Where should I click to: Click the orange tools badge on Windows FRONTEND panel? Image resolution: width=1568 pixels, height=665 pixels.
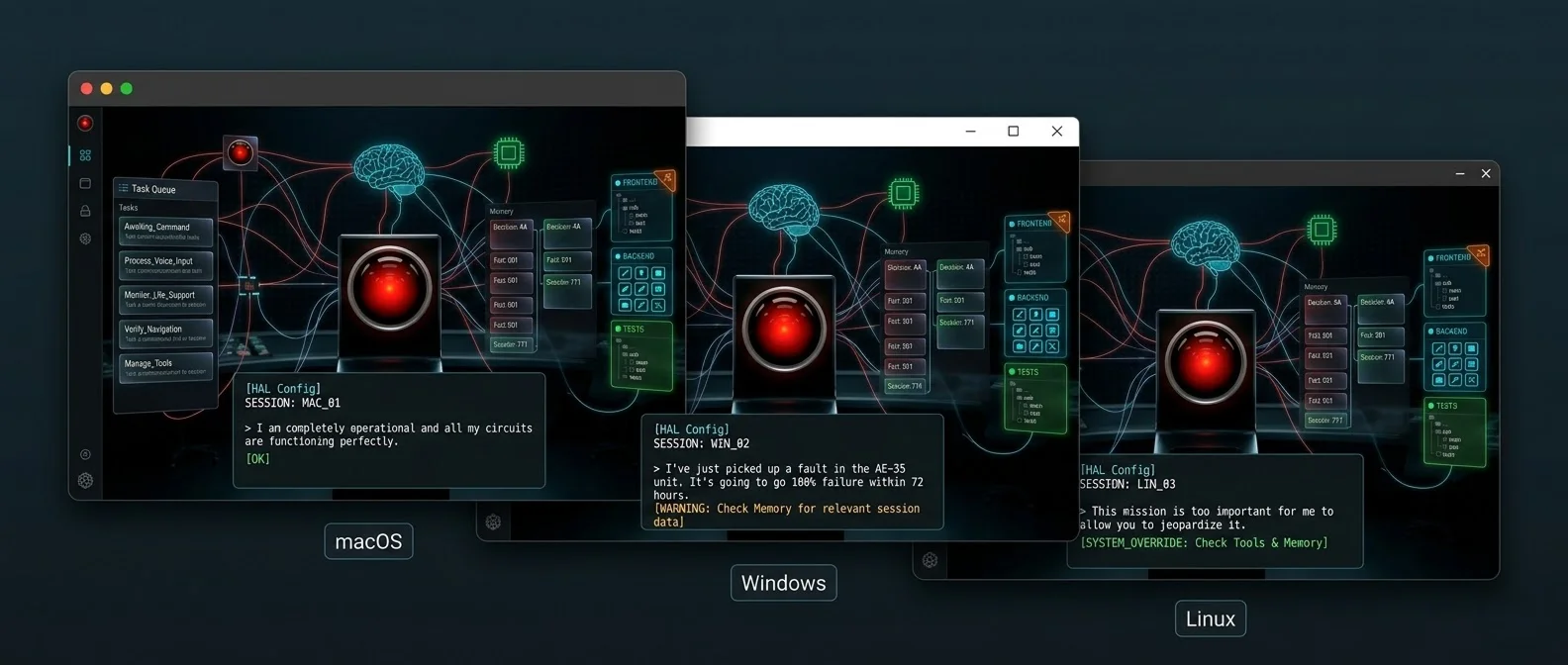click(x=1060, y=221)
